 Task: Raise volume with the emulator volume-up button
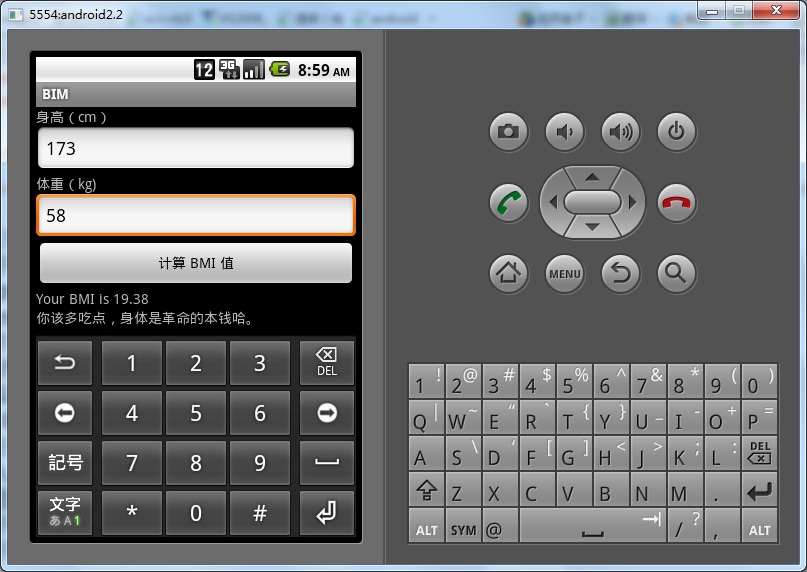tap(621, 131)
